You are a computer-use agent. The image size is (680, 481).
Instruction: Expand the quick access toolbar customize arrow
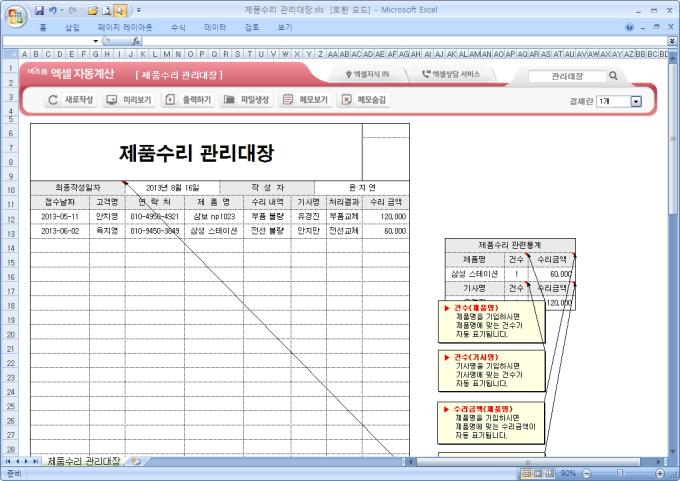(x=139, y=10)
